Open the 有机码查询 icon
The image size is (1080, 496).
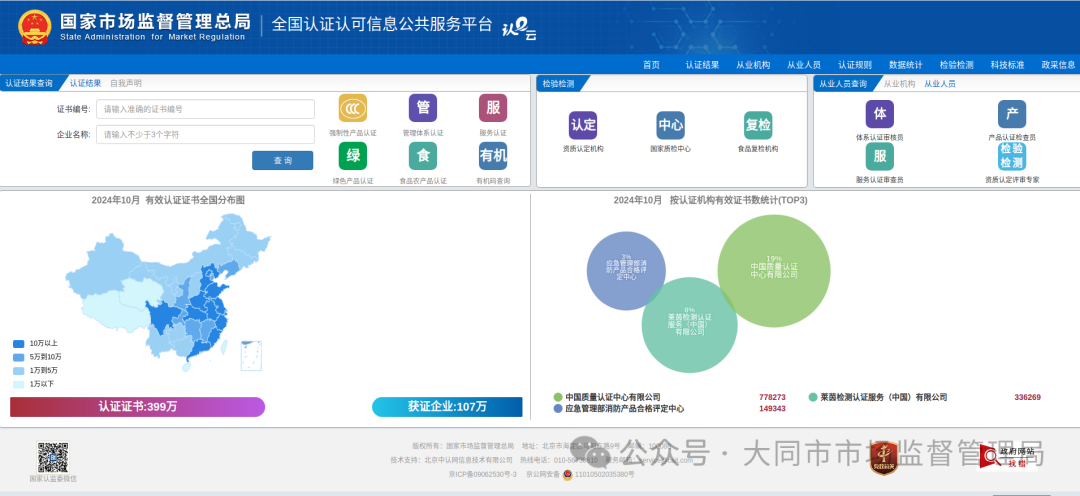[x=493, y=156]
